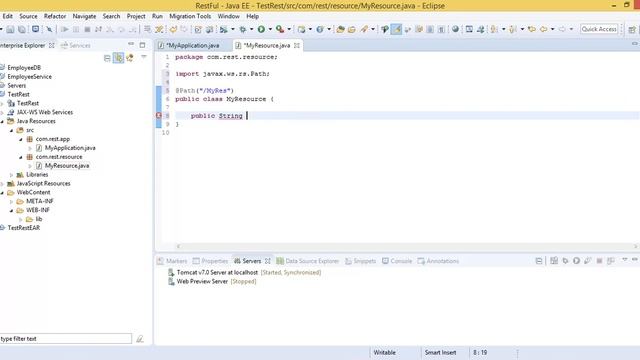The image size is (640, 360).
Task: Click the error marker on line 8
Action: pyautogui.click(x=159, y=116)
